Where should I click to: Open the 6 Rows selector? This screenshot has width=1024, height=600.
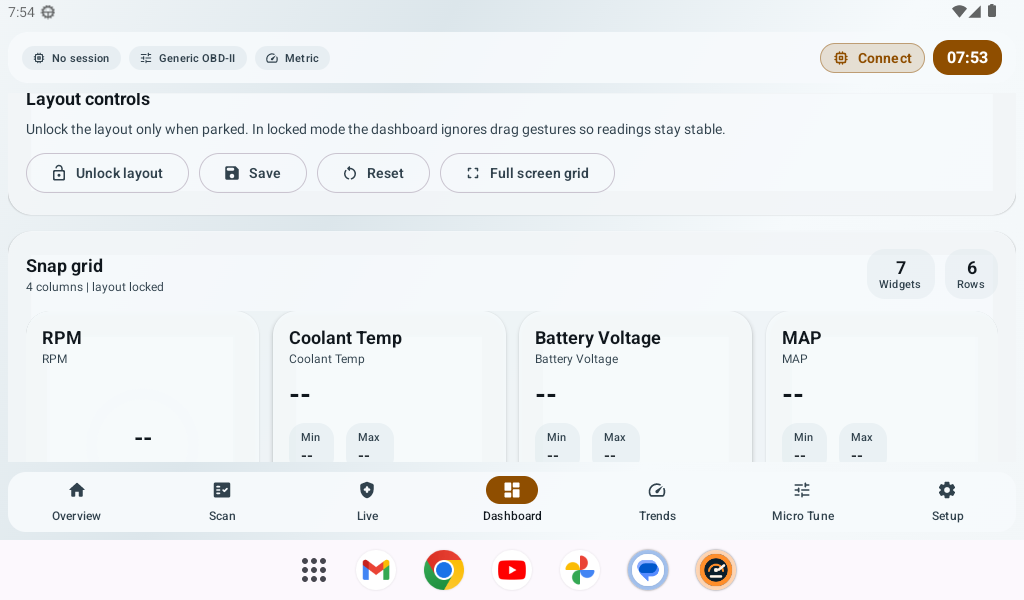tap(970, 273)
